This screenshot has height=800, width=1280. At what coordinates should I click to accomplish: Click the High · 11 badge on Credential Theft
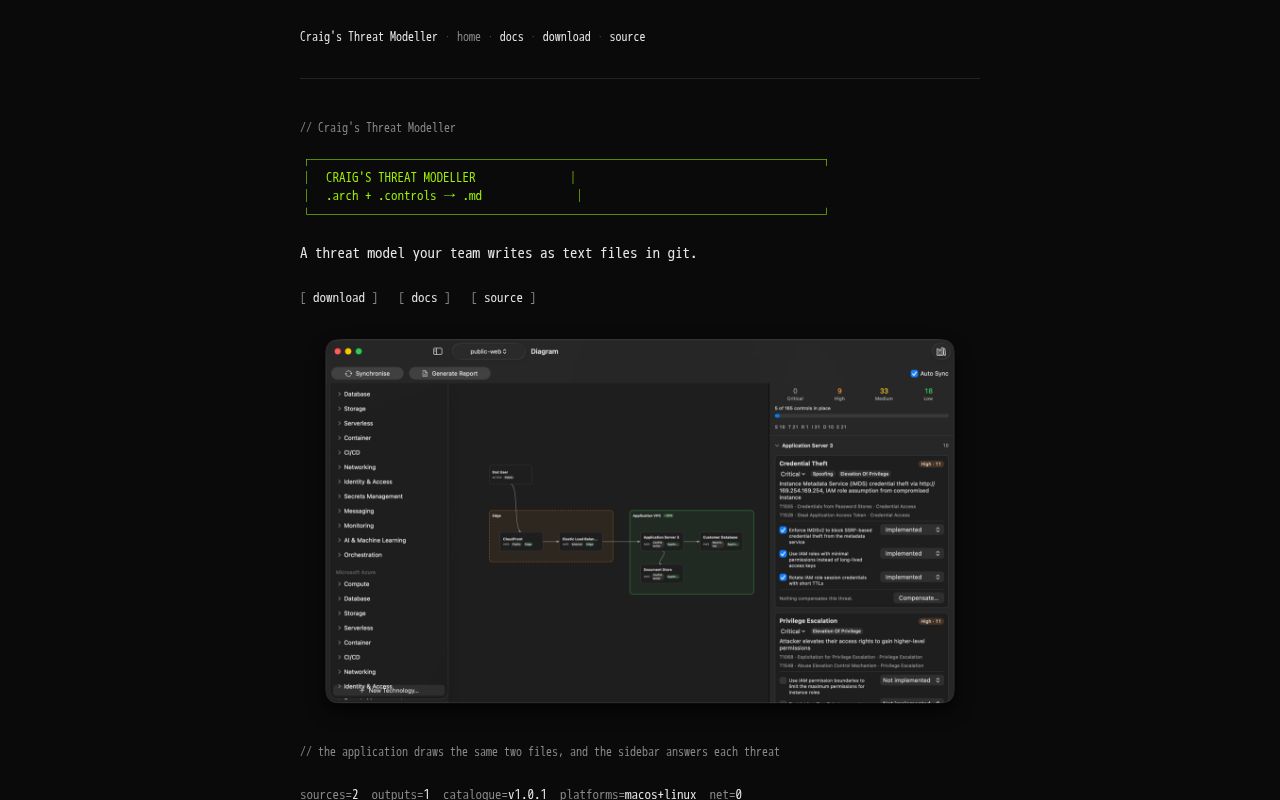pyautogui.click(x=931, y=464)
